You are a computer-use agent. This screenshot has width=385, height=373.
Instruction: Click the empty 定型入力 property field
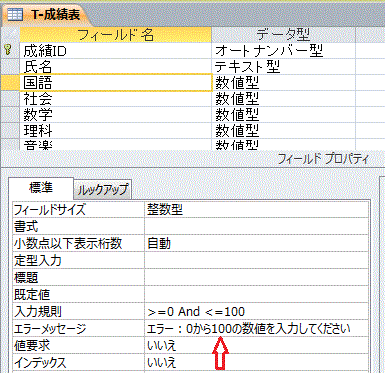pos(257,260)
